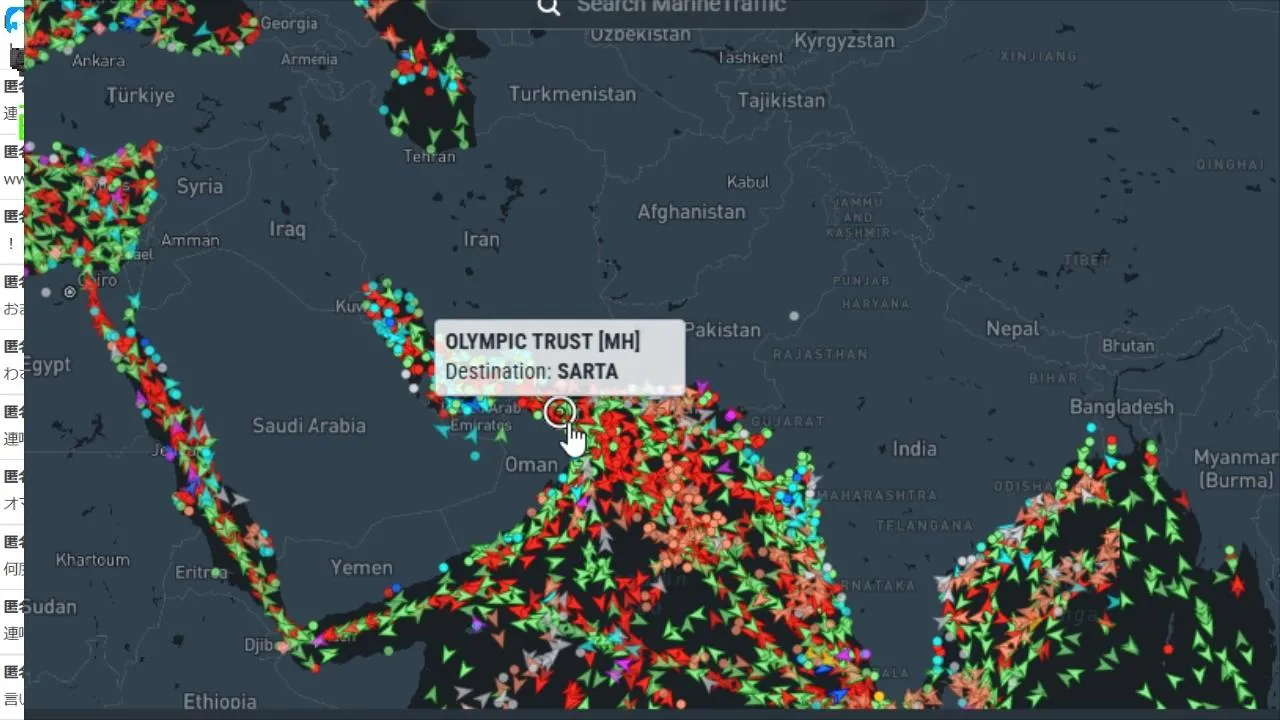This screenshot has height=720, width=1280.
Task: Click the magnifier icon in search bar
Action: coord(549,7)
